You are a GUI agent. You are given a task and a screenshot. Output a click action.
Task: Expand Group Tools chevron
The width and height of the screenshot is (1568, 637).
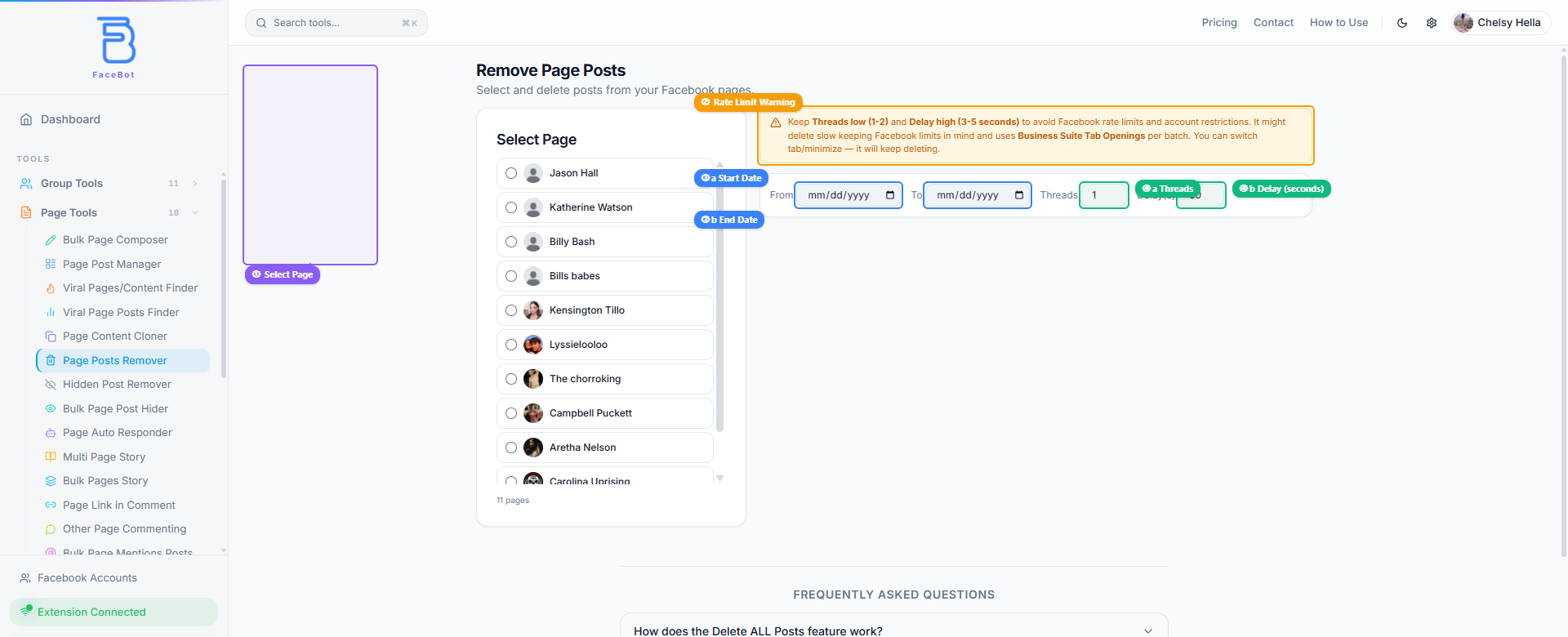coord(195,184)
